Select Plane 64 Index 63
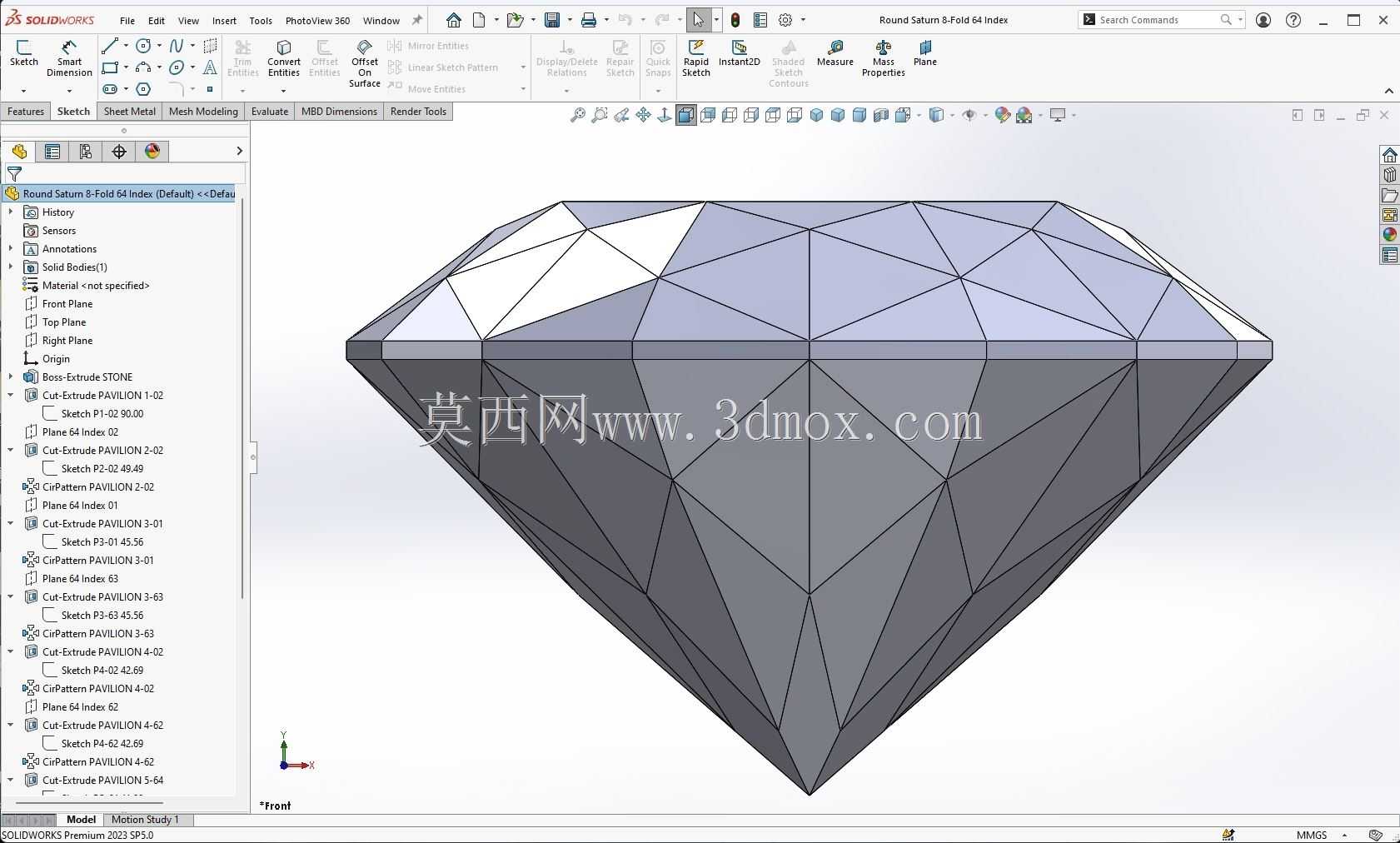This screenshot has height=843, width=1400. pyautogui.click(x=80, y=579)
